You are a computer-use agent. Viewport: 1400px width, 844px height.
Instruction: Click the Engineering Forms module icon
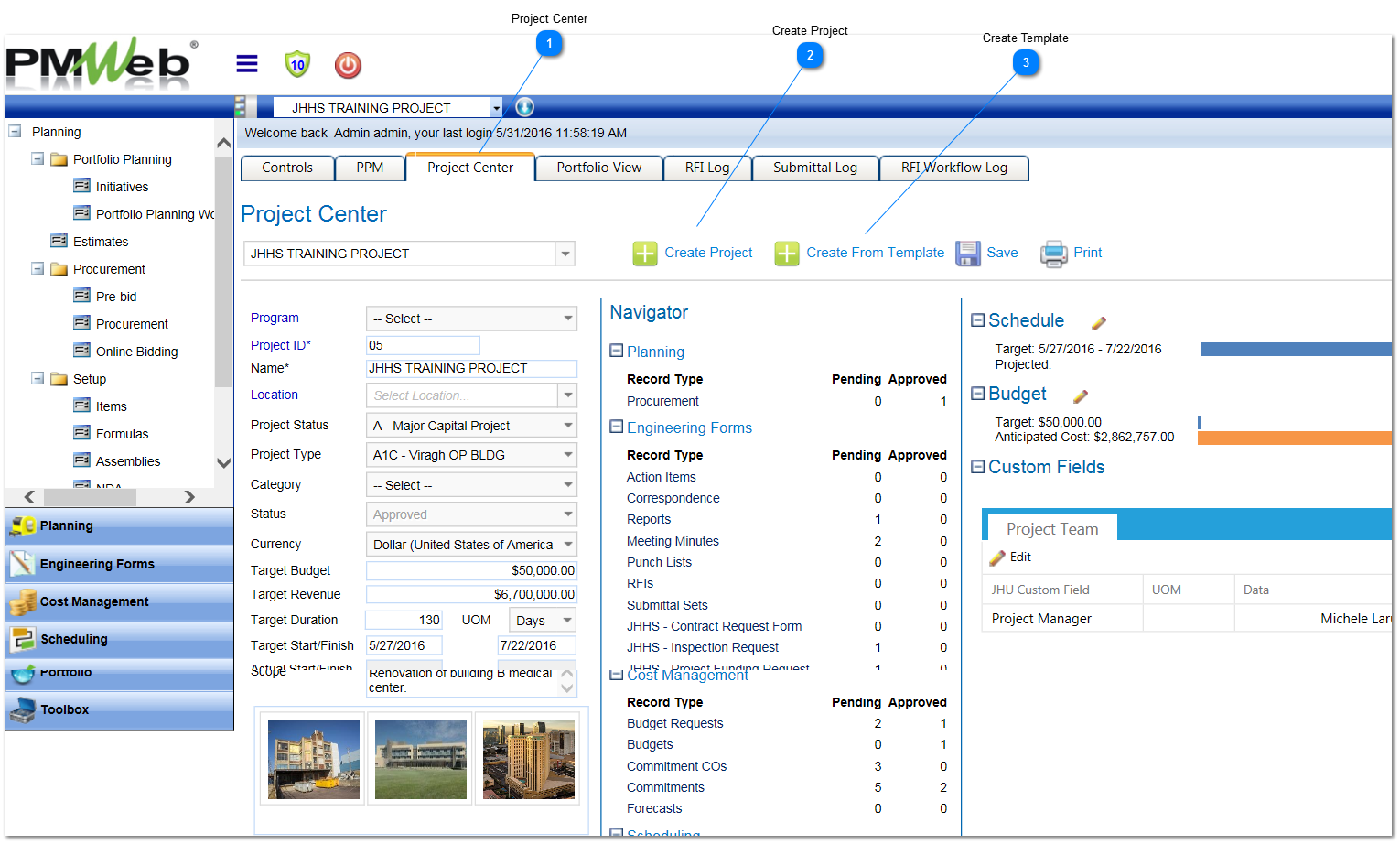tap(23, 564)
